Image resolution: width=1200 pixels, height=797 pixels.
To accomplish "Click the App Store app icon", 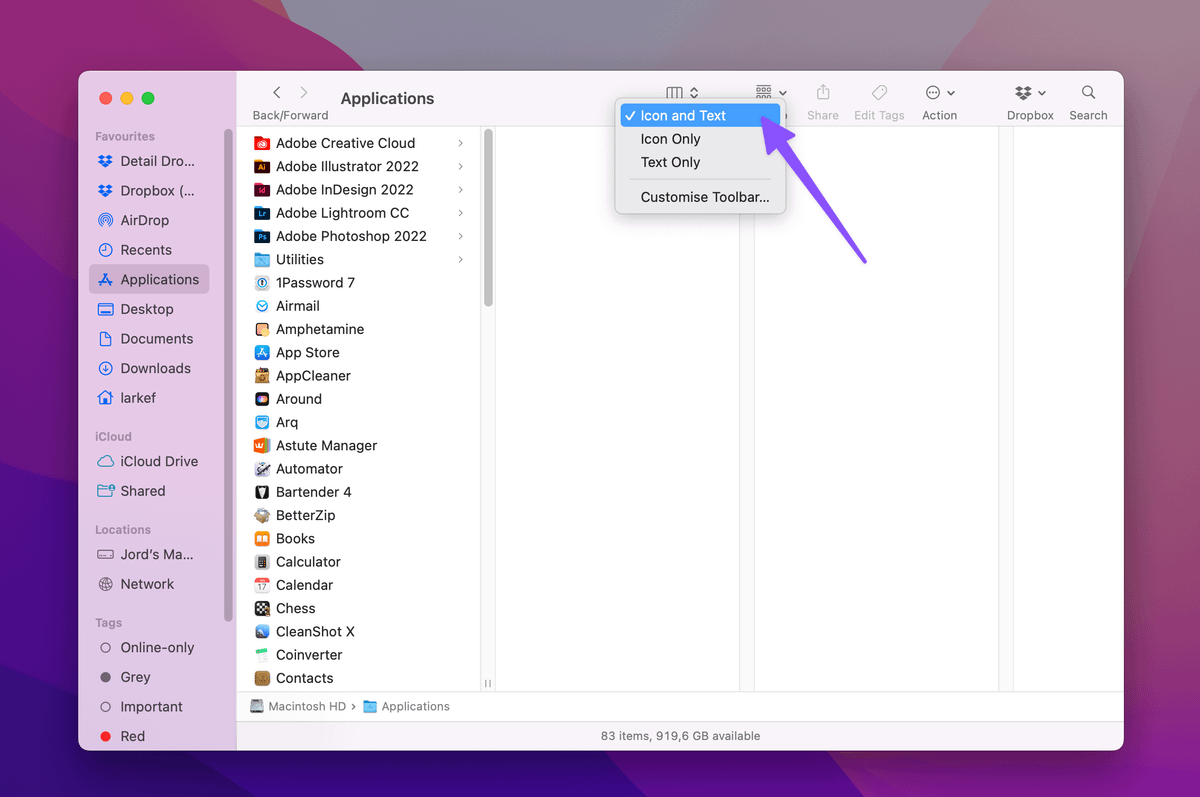I will click(262, 353).
